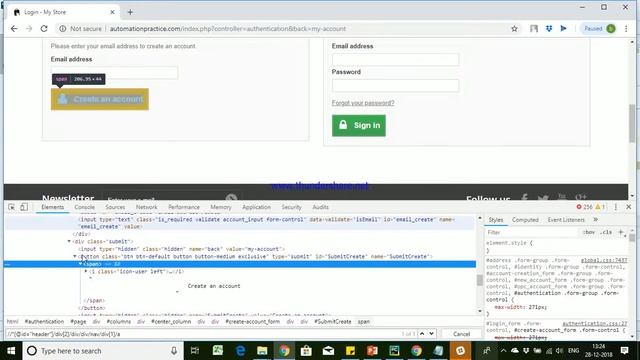Open PowerPoint from the taskbar
The image size is (640, 360).
(x=372, y=351)
